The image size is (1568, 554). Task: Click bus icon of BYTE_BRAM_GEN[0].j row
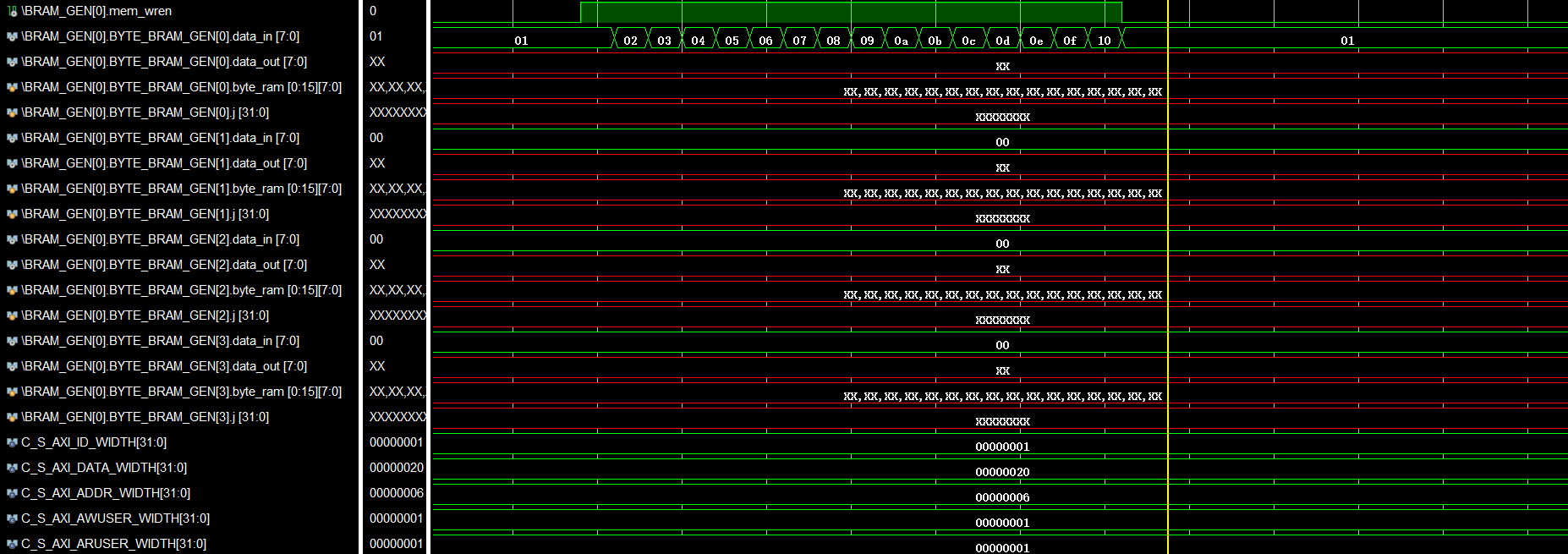point(12,112)
